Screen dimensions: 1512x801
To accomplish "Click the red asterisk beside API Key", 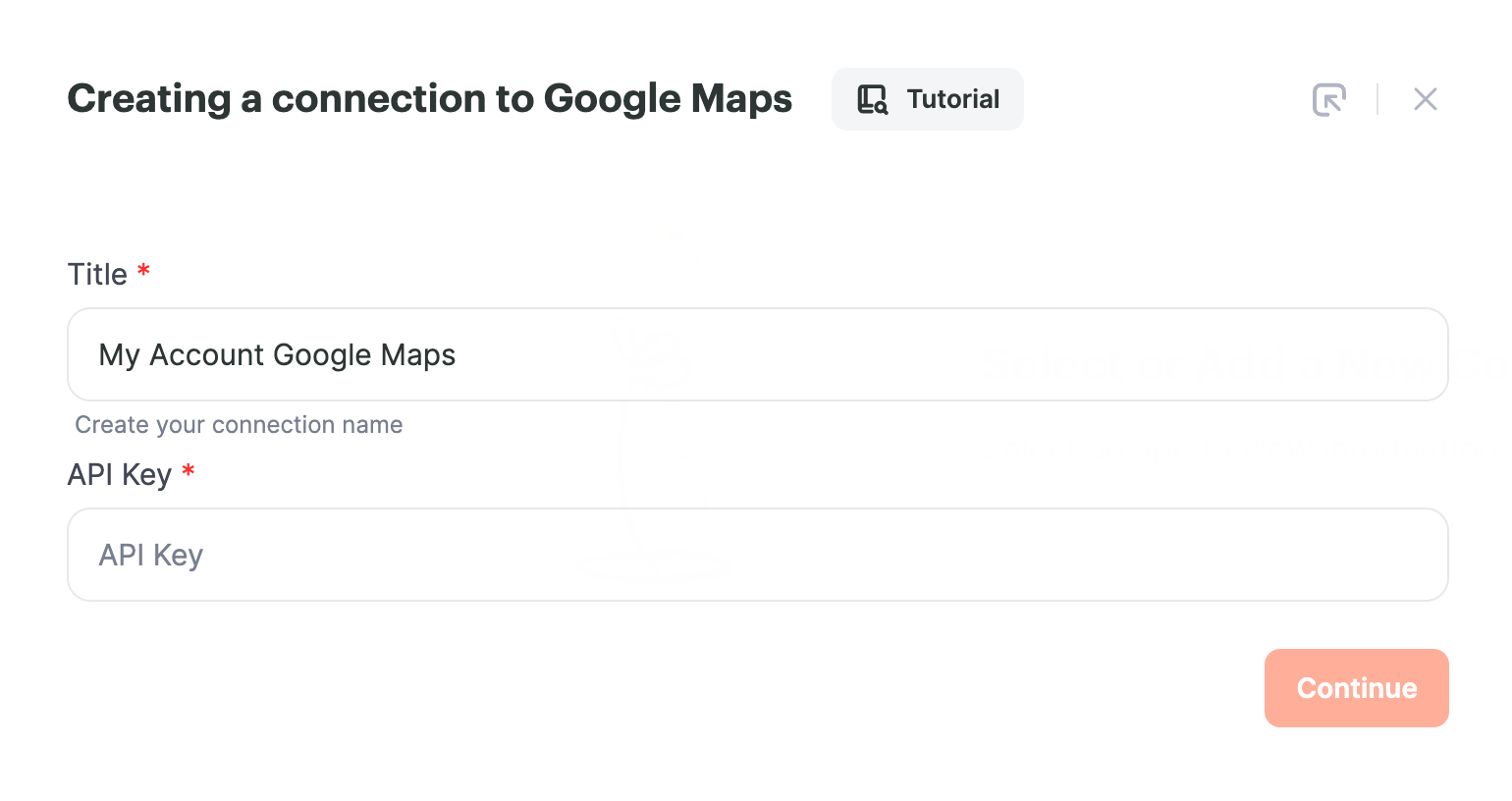I will [189, 471].
